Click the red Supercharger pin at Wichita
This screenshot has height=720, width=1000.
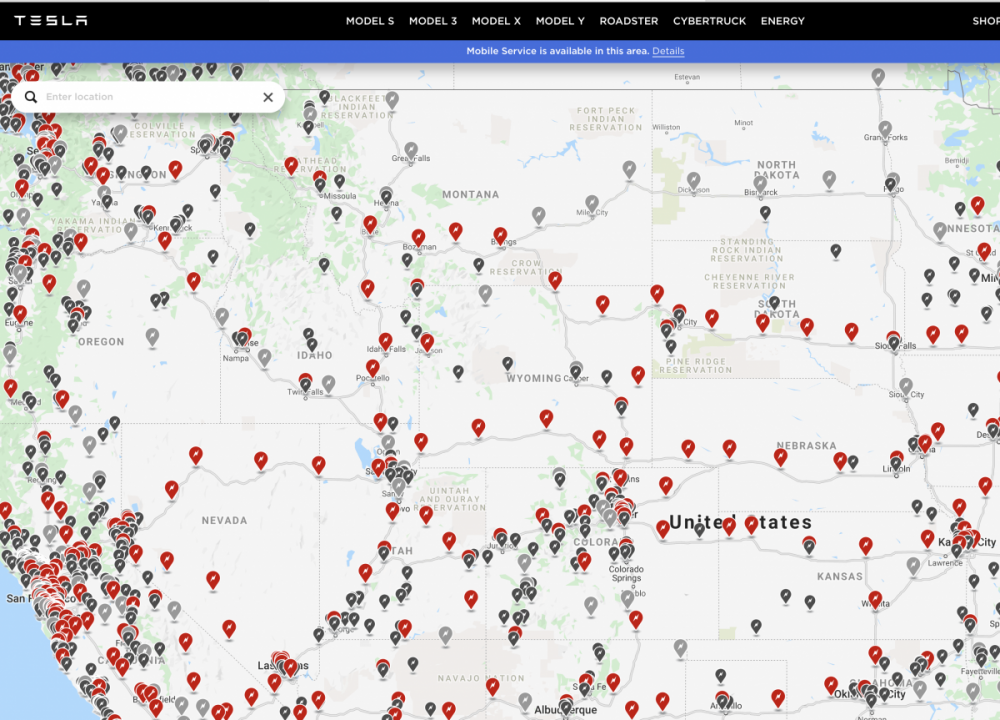tap(875, 599)
